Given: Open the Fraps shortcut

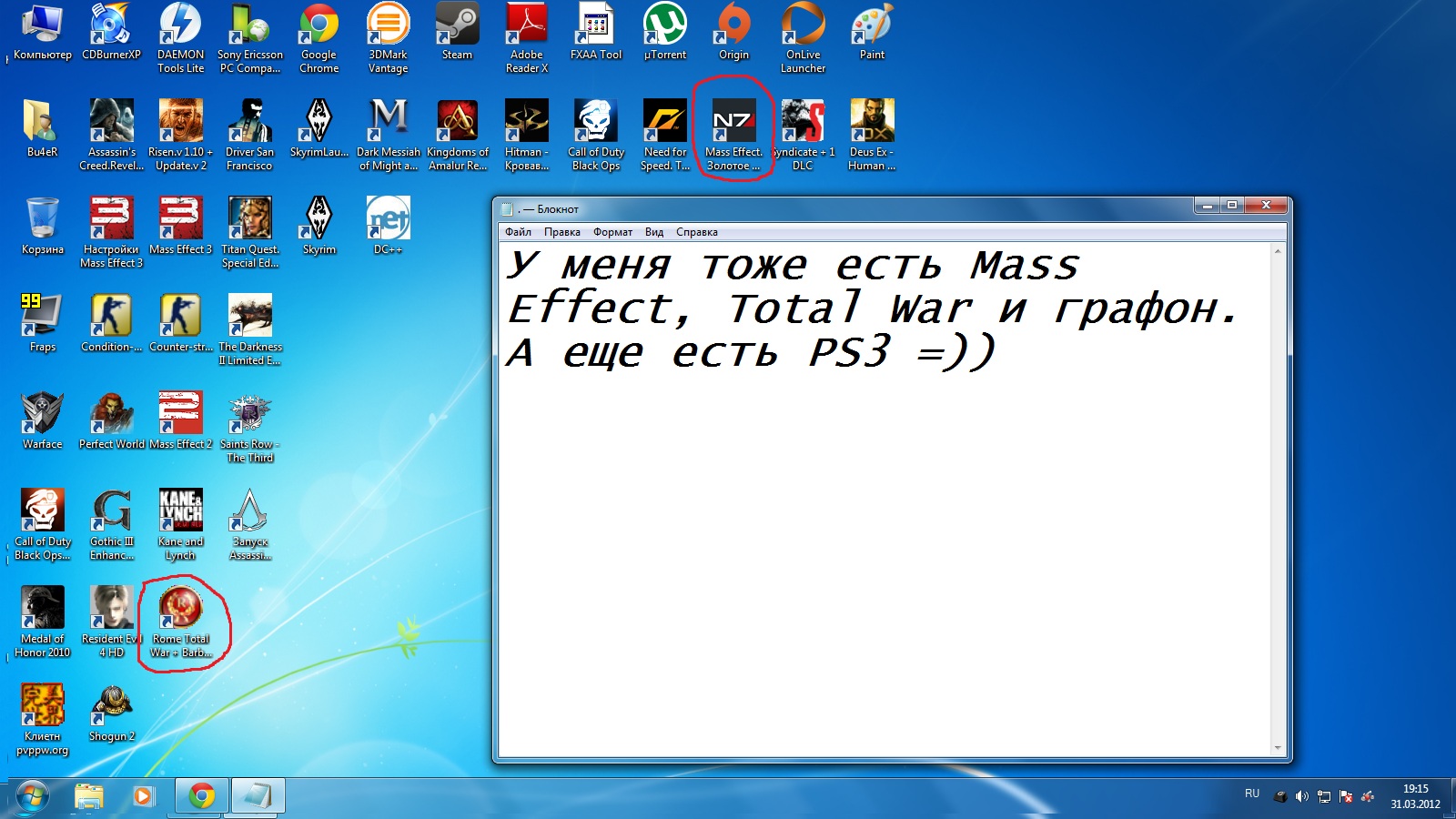Looking at the screenshot, I should tap(42, 323).
